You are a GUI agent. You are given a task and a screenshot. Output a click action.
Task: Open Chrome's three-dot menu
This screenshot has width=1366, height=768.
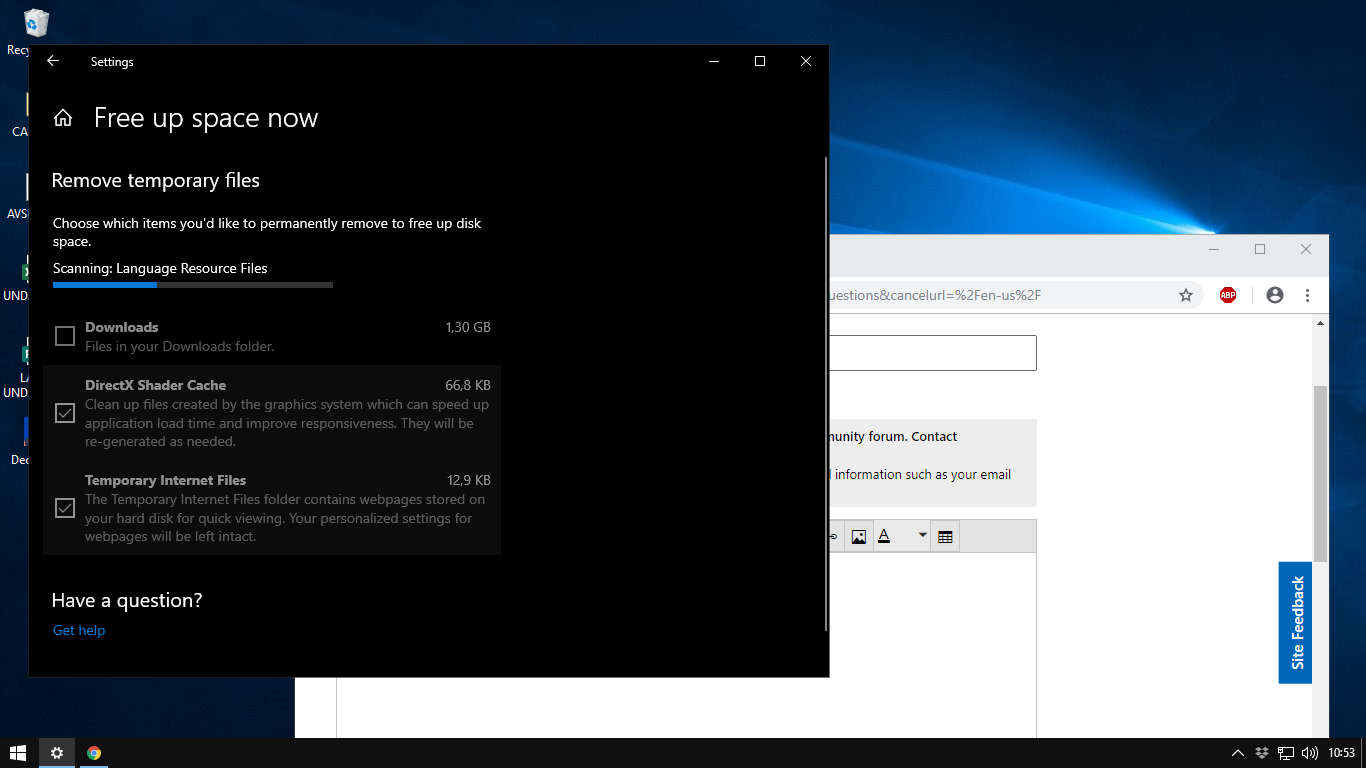[1307, 295]
